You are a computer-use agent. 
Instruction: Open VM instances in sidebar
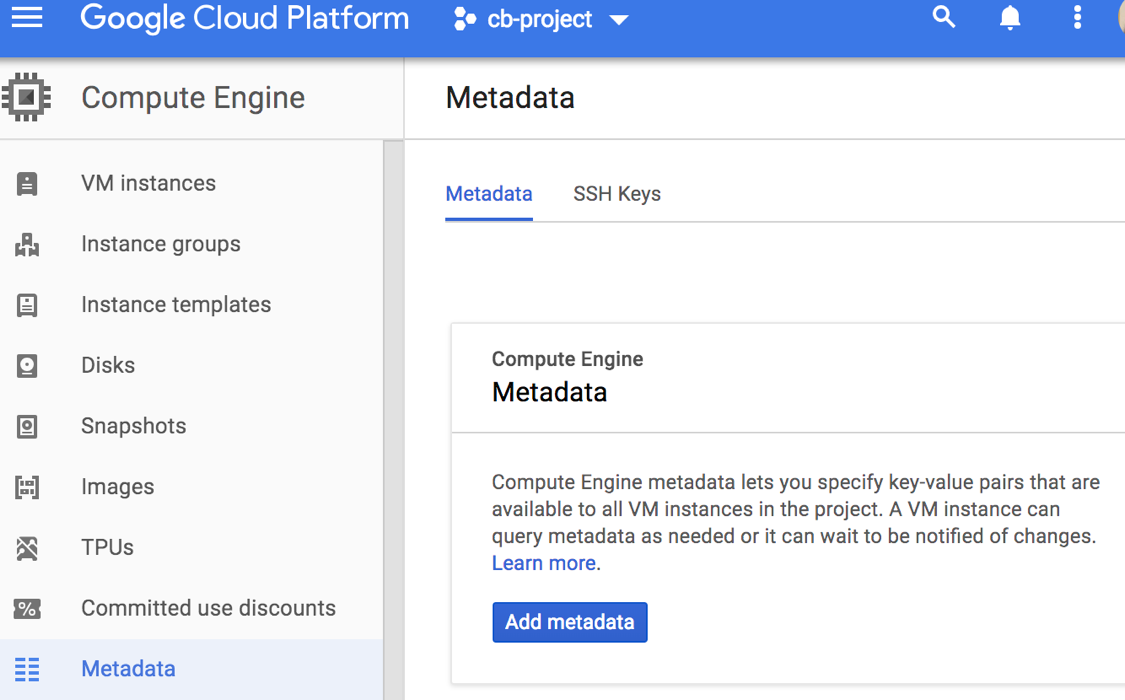[x=149, y=183]
